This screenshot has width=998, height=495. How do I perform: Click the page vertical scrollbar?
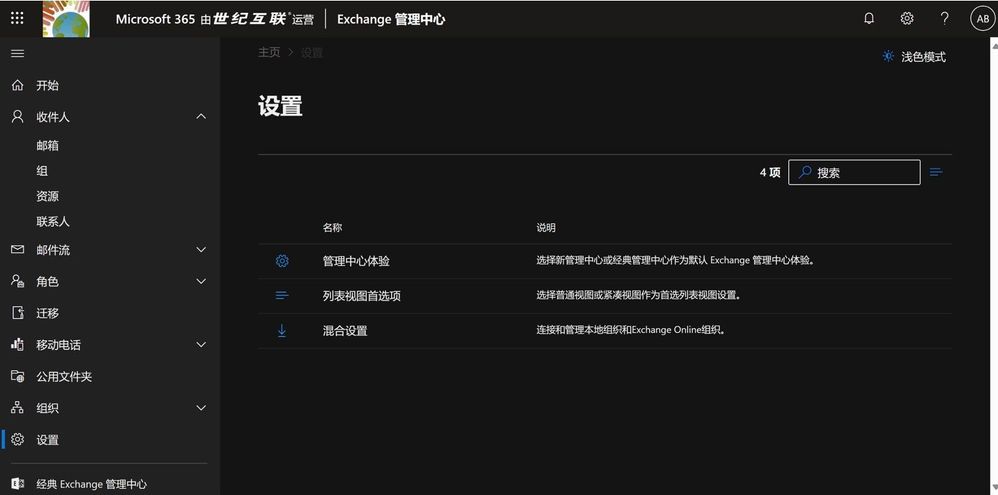(994, 267)
